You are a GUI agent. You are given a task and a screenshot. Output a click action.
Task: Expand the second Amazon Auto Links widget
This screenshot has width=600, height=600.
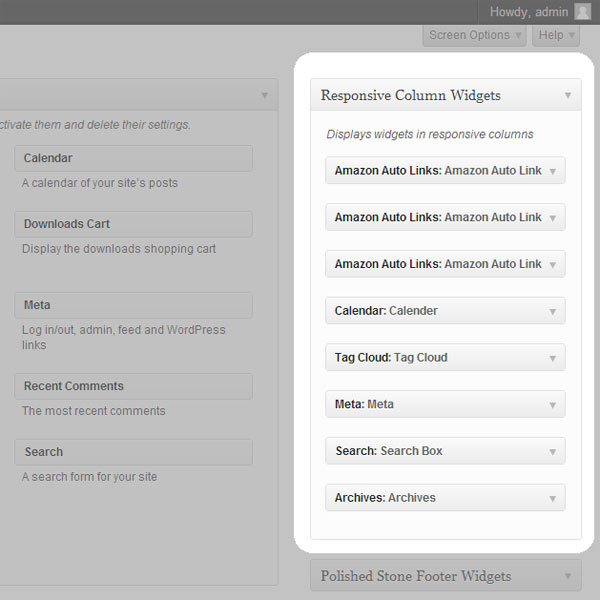(552, 218)
